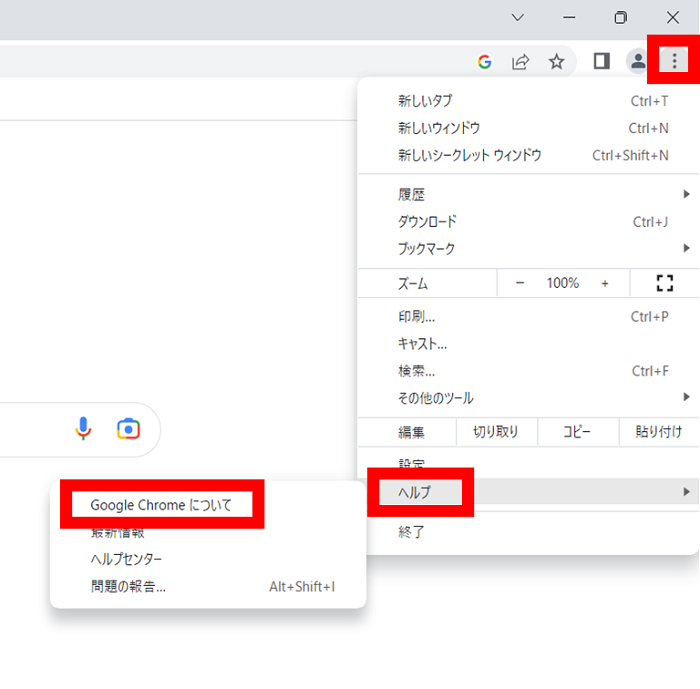Toggle the side panel icon
700x689 pixels.
click(x=601, y=61)
